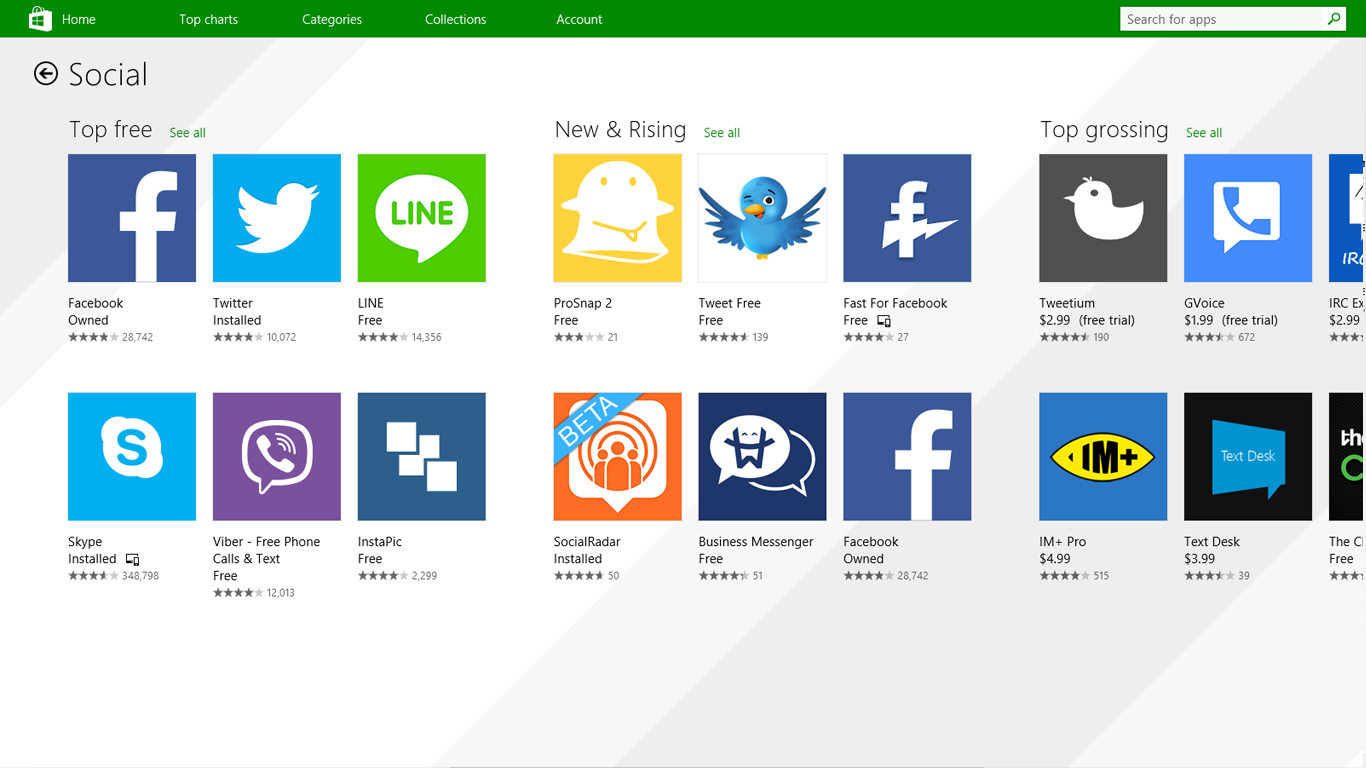This screenshot has width=1366, height=768.
Task: Open the Facebook tile in New & Rising
Action: [907, 456]
